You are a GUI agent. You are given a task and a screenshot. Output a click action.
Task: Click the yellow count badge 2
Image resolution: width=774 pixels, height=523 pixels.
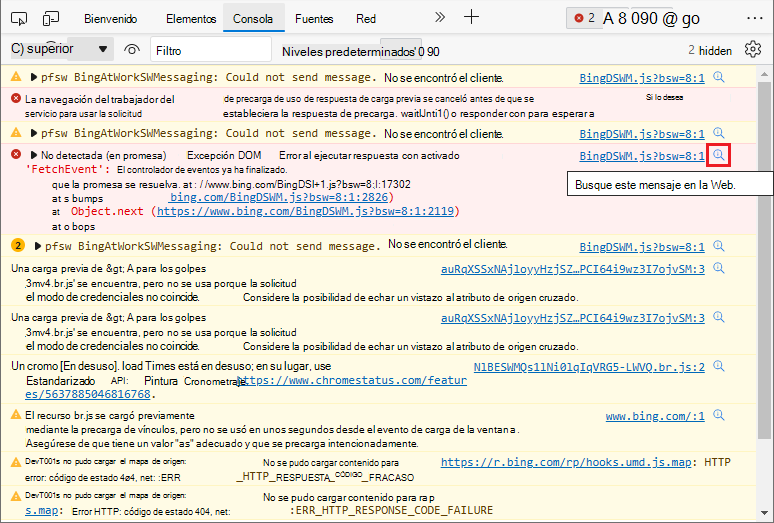pyautogui.click(x=18, y=245)
